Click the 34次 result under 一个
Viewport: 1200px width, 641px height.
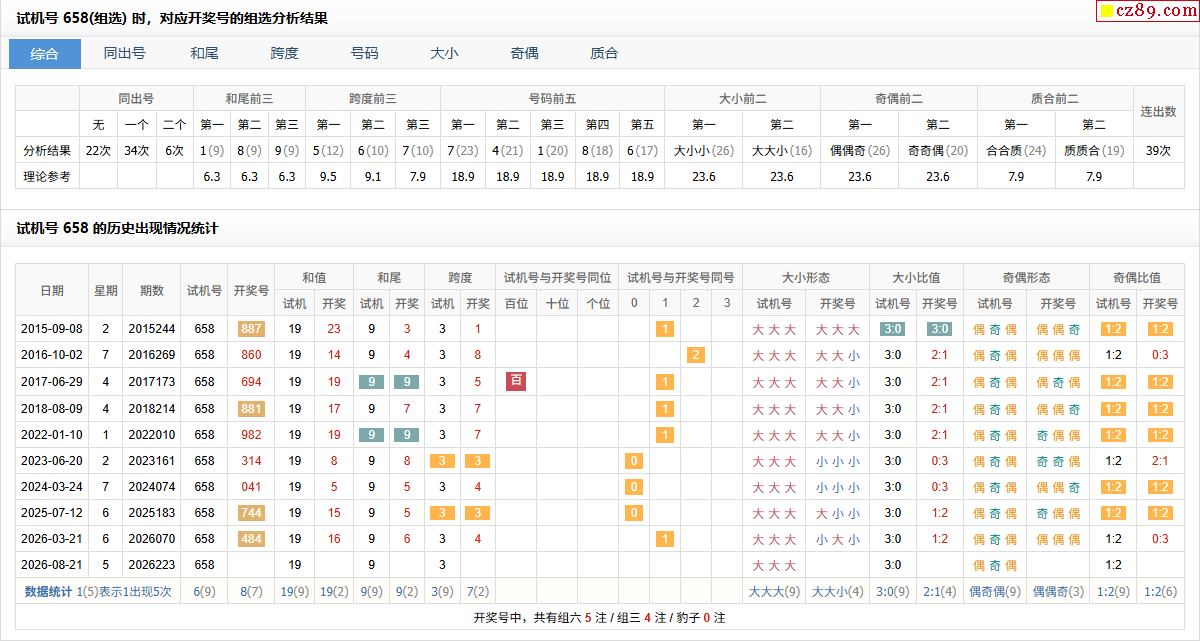coord(136,151)
